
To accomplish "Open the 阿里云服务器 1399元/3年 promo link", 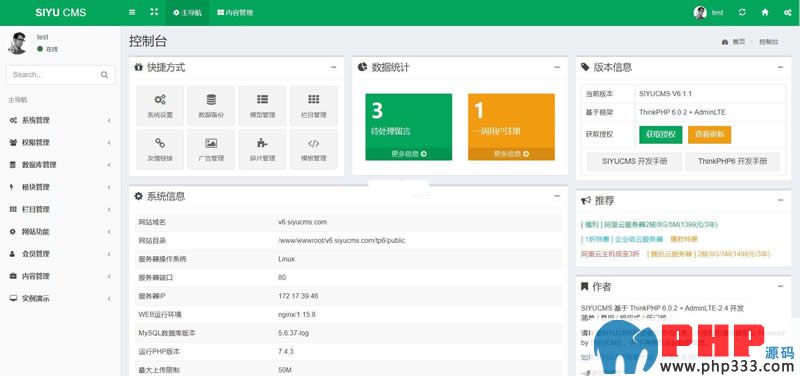I will pos(649,224).
